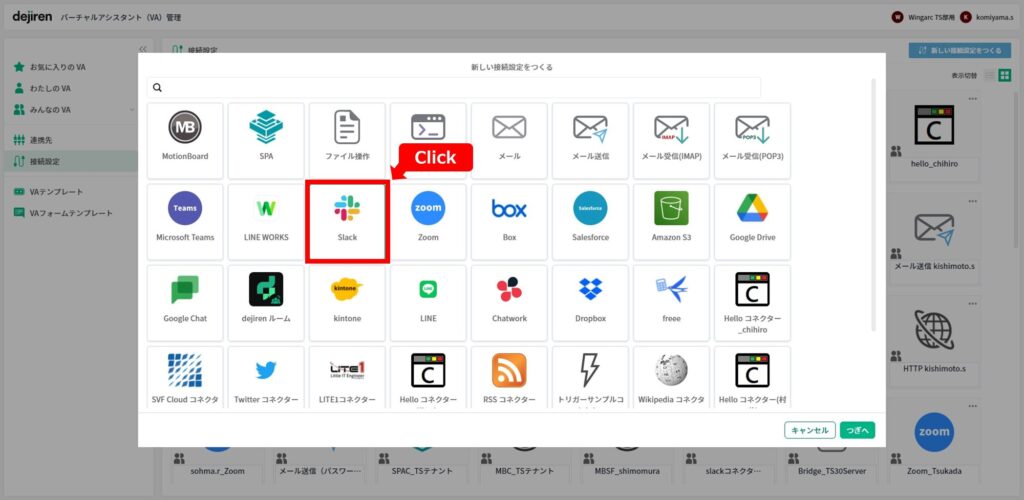Pick the Salesforce connector
The height and width of the screenshot is (500, 1024).
tap(590, 222)
